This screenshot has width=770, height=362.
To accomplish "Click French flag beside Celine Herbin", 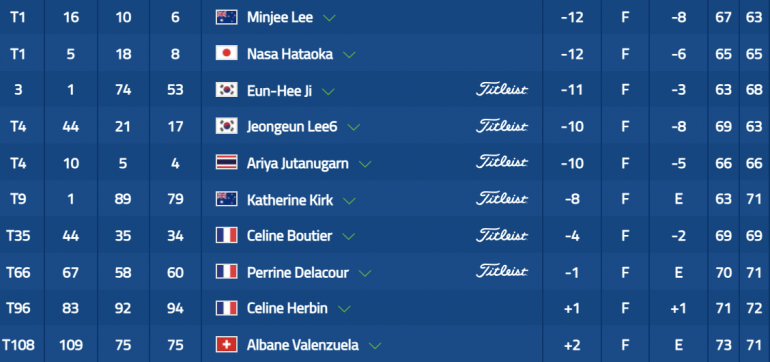I will click(226, 308).
